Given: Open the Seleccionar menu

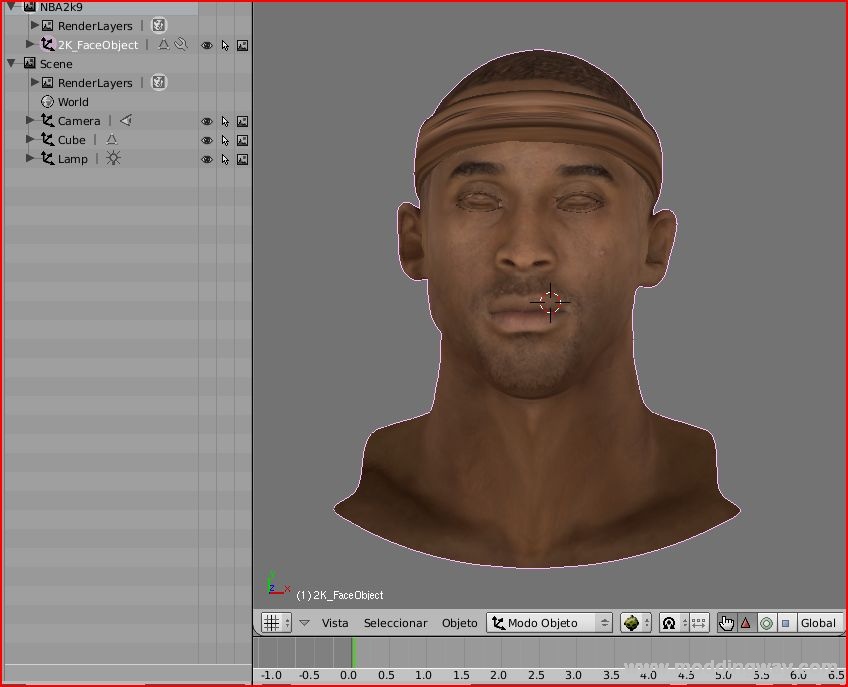Looking at the screenshot, I should pyautogui.click(x=395, y=623).
